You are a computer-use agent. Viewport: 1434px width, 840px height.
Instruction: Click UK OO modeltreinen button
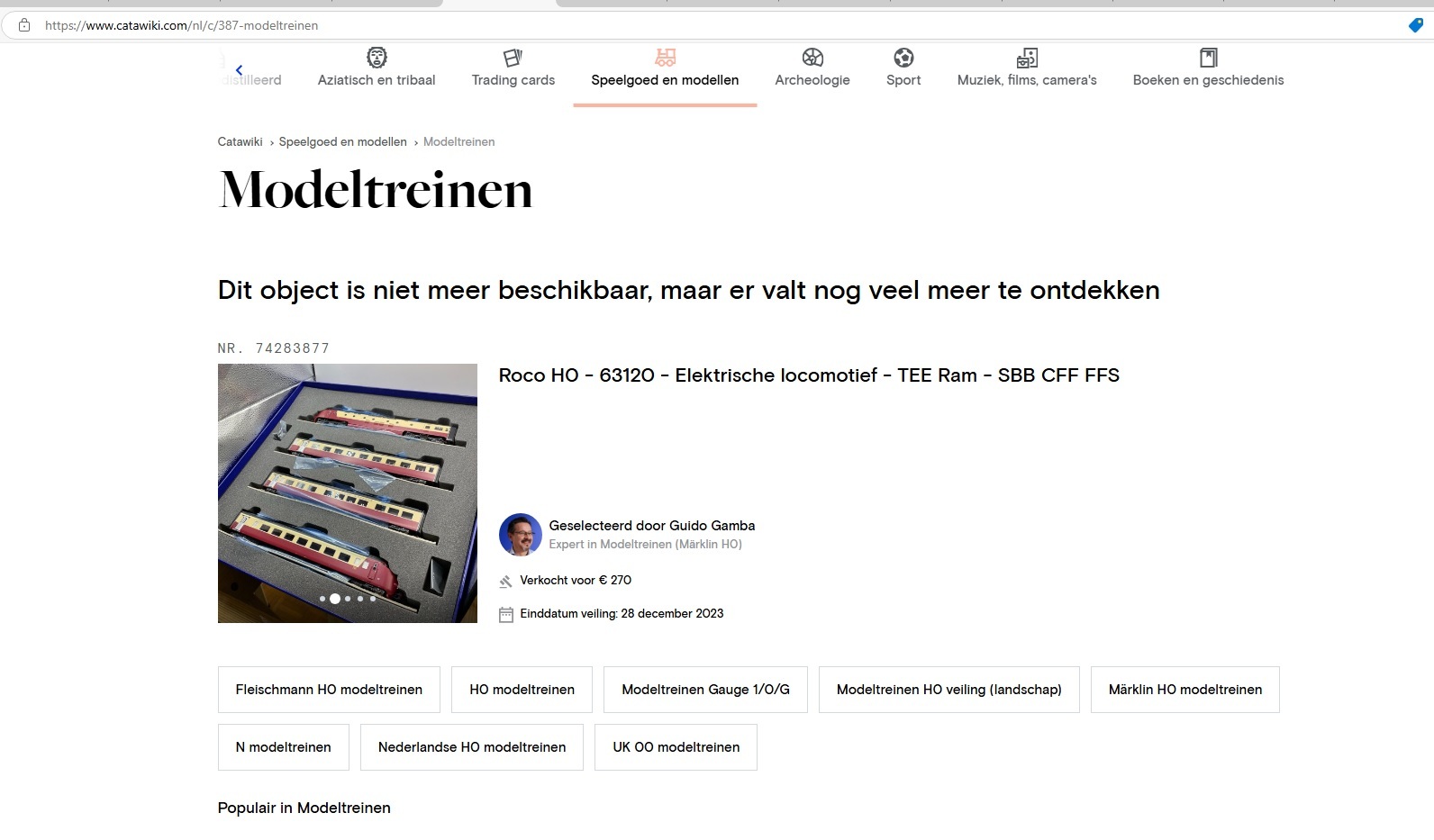click(x=676, y=747)
